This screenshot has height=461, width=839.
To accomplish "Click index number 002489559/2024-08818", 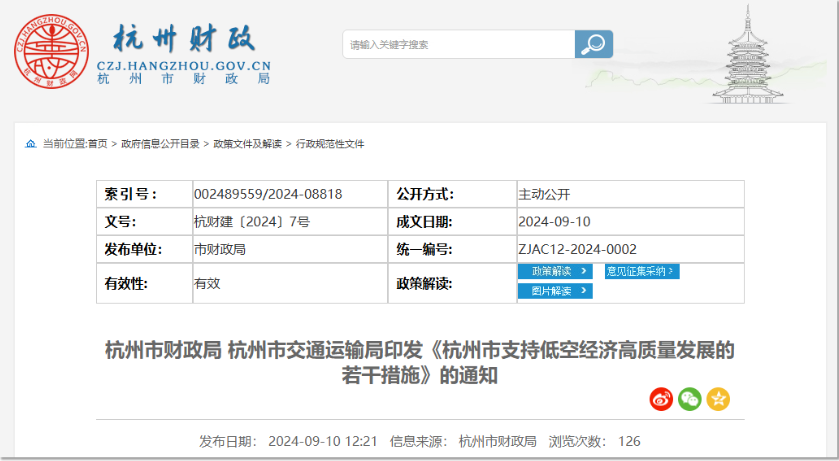I will click(268, 194).
